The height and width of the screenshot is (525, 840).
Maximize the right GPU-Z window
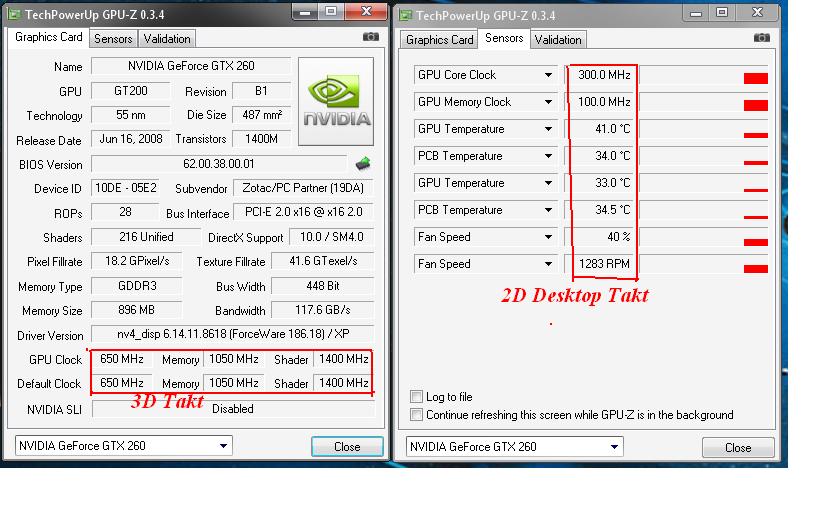click(x=722, y=12)
